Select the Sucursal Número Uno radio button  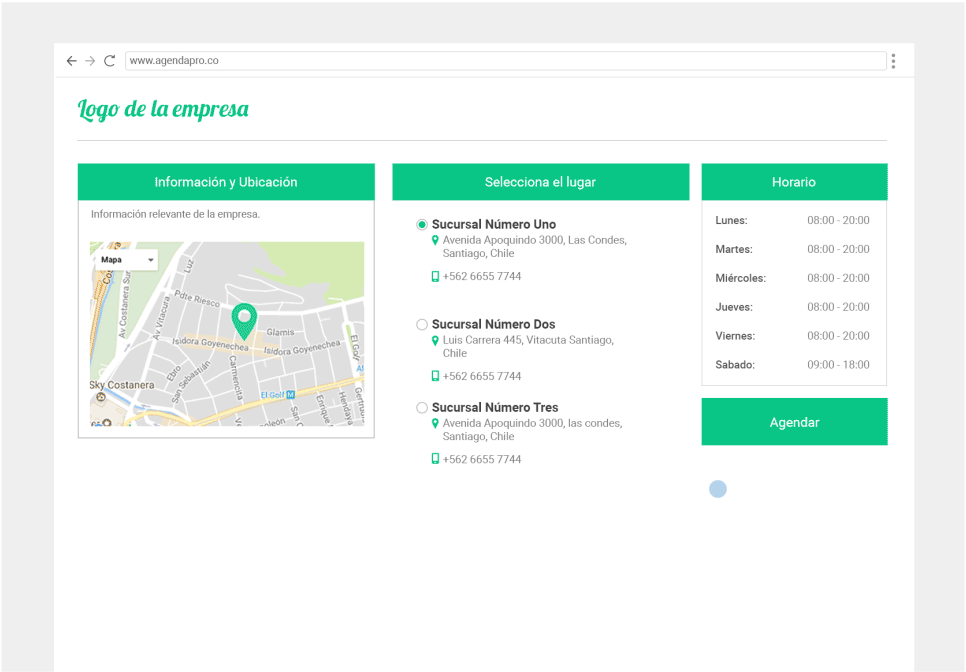pyautogui.click(x=422, y=225)
